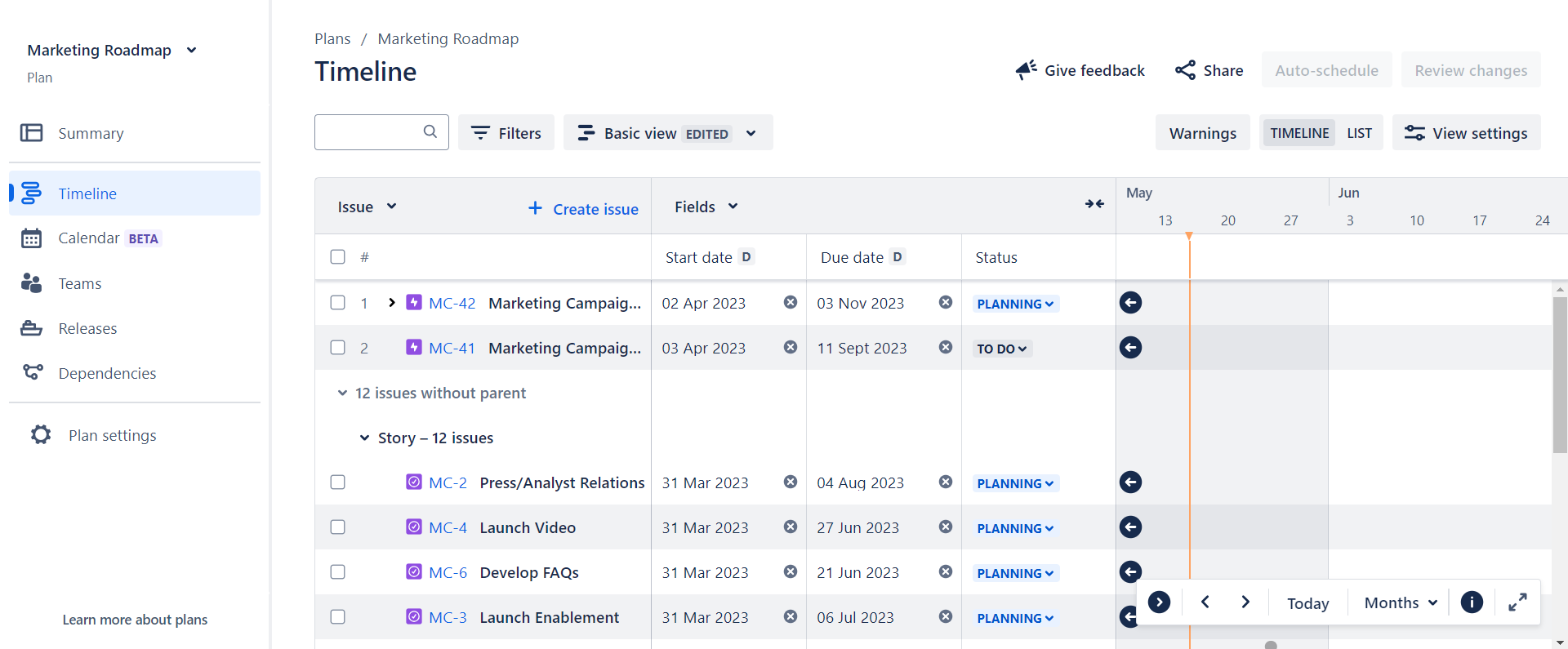Check the box for MC-42 row

click(337, 302)
